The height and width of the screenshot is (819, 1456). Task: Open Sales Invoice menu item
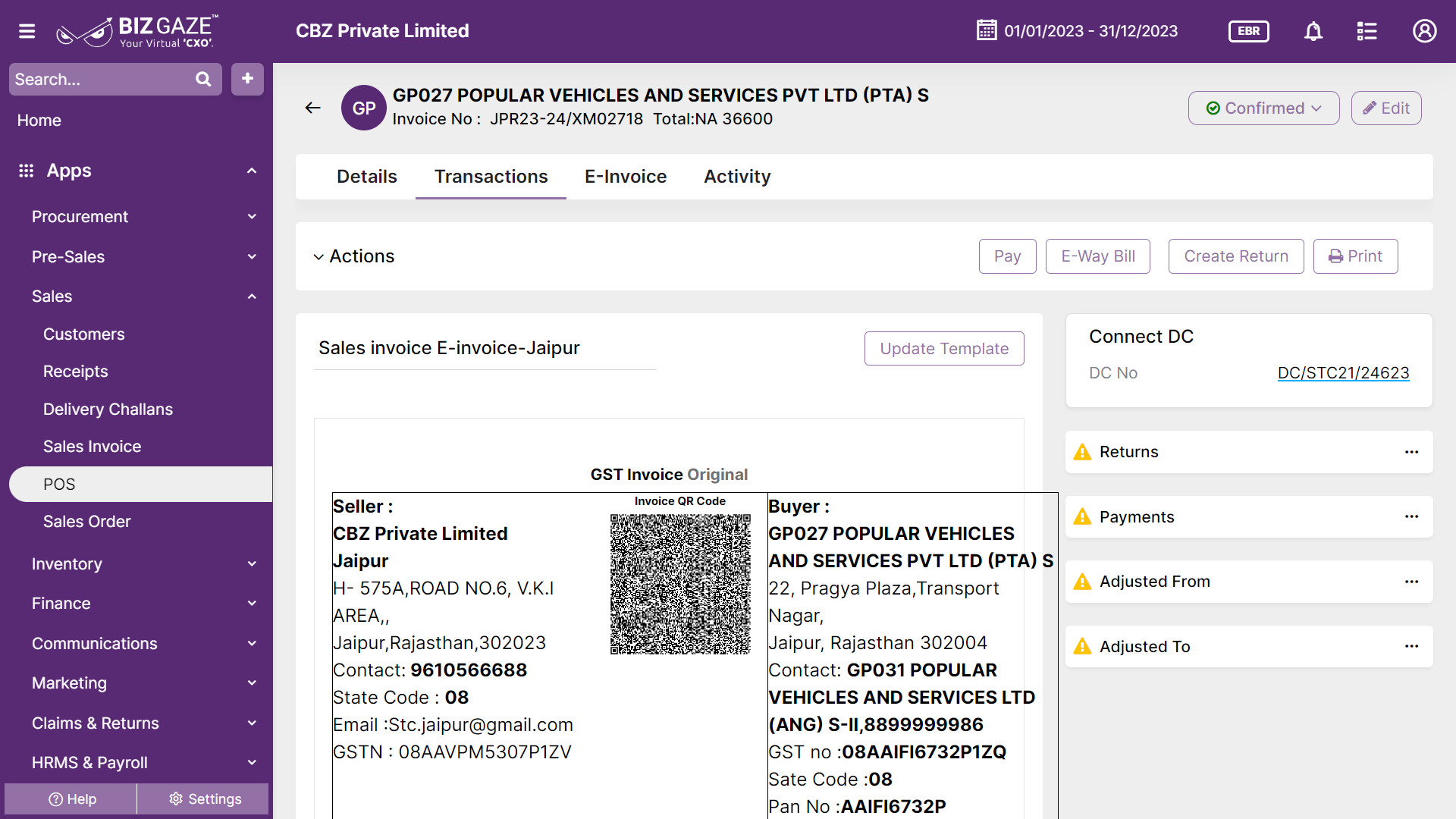pyautogui.click(x=92, y=447)
